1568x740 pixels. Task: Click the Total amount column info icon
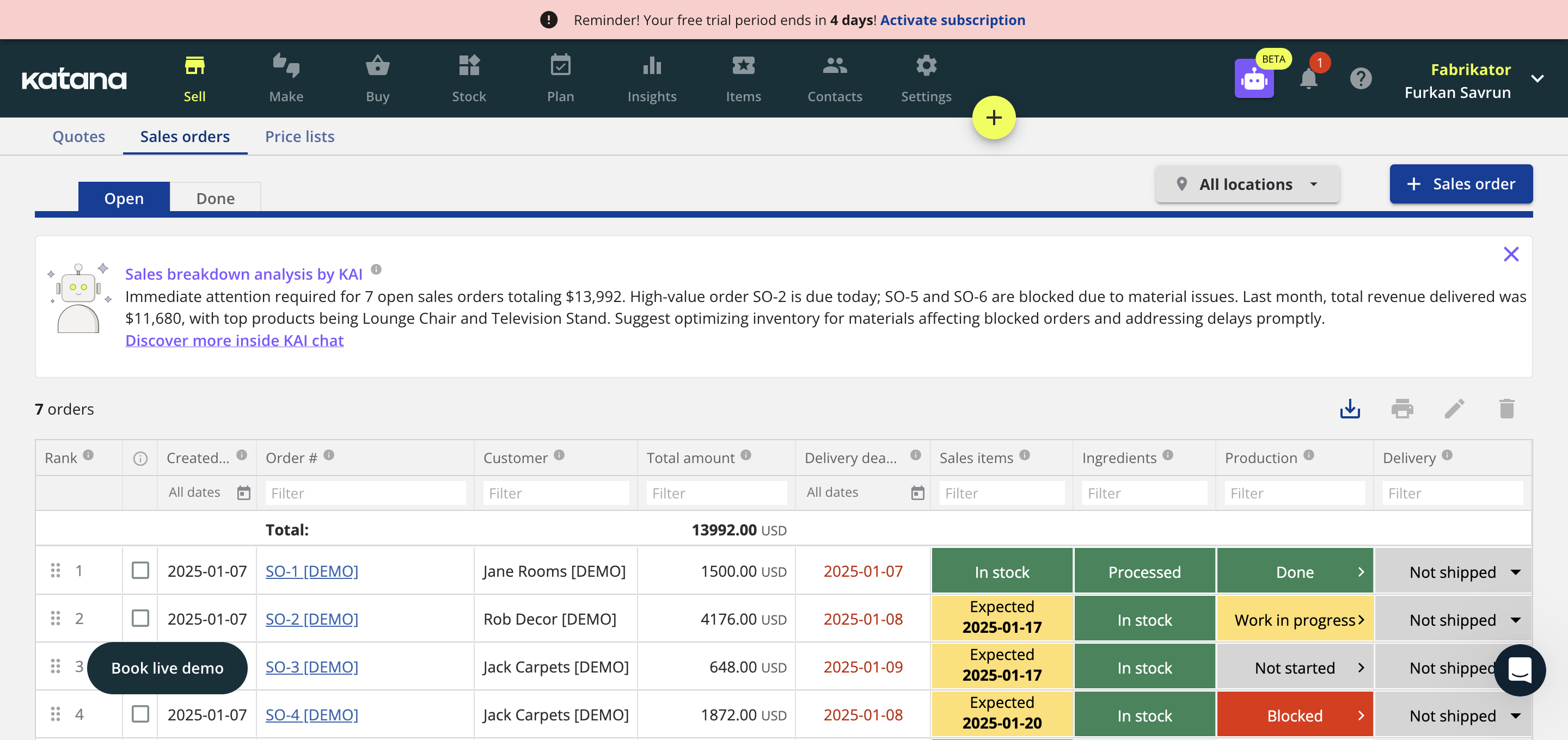pyautogui.click(x=746, y=454)
